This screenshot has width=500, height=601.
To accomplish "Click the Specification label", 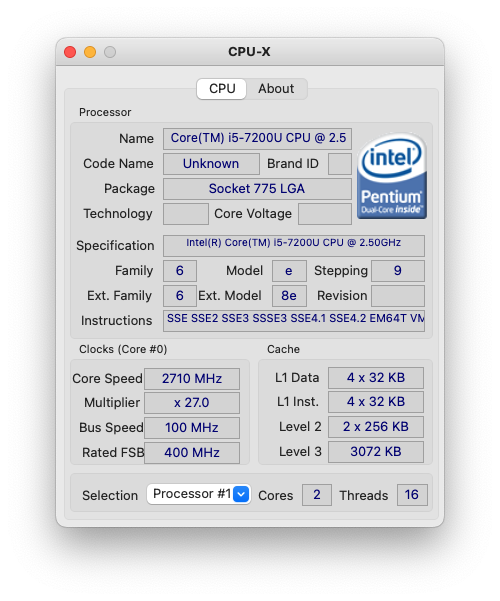I will (x=115, y=246).
